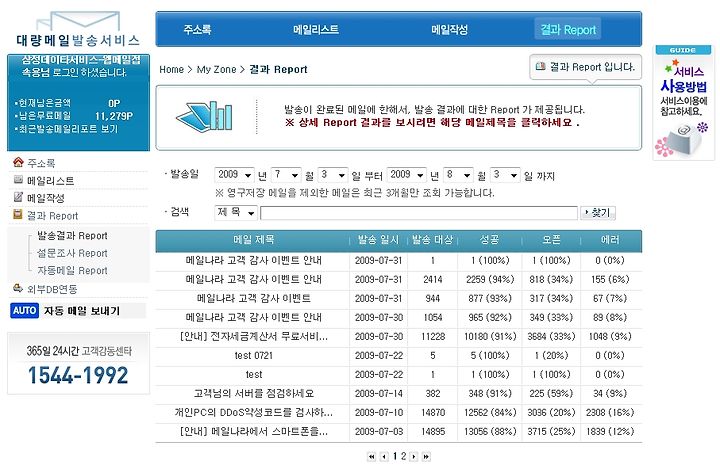Screen dimensions: 720x469
Task: Click current page number 1
Action: [x=394, y=456]
